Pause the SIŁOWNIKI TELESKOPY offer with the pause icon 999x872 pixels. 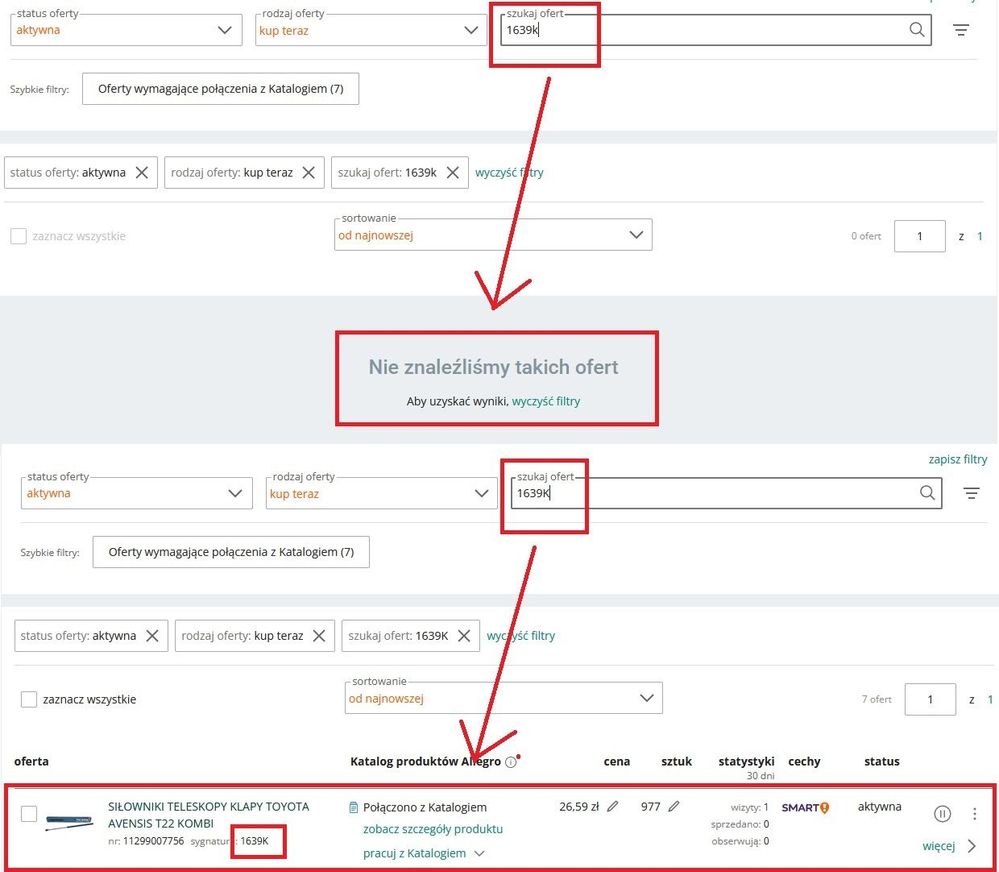(x=942, y=813)
